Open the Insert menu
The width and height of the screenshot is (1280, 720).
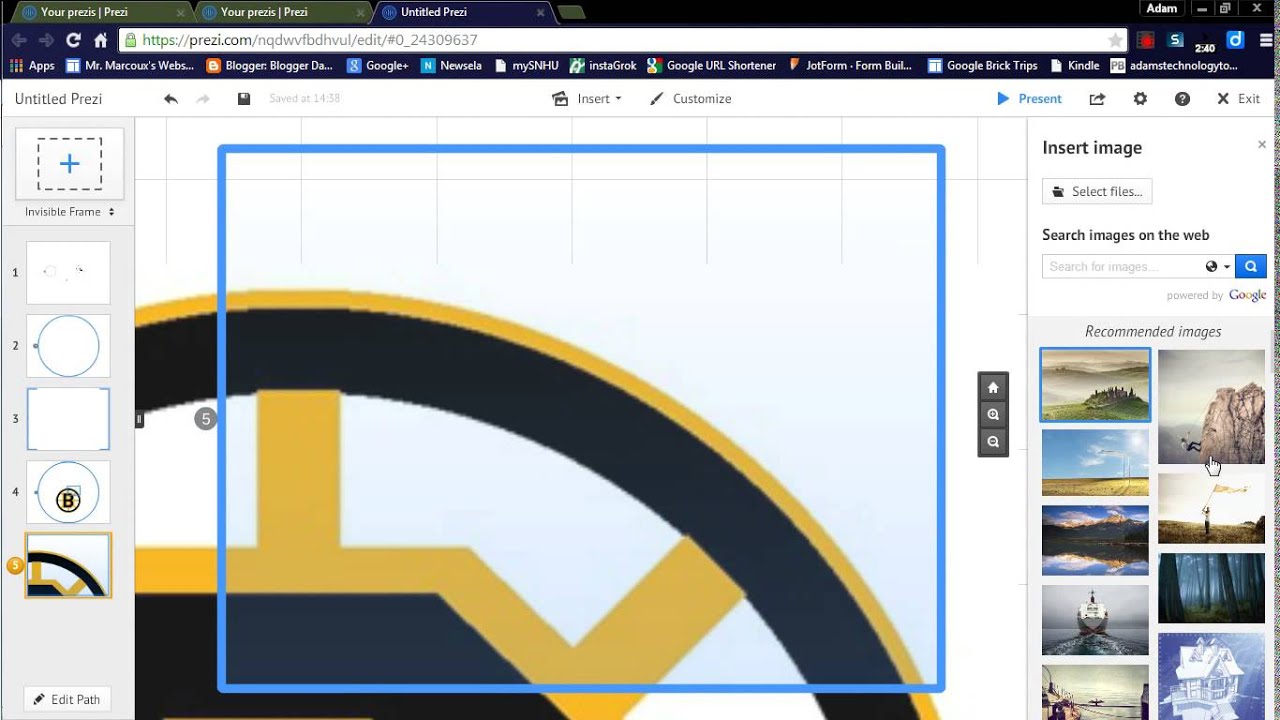587,99
